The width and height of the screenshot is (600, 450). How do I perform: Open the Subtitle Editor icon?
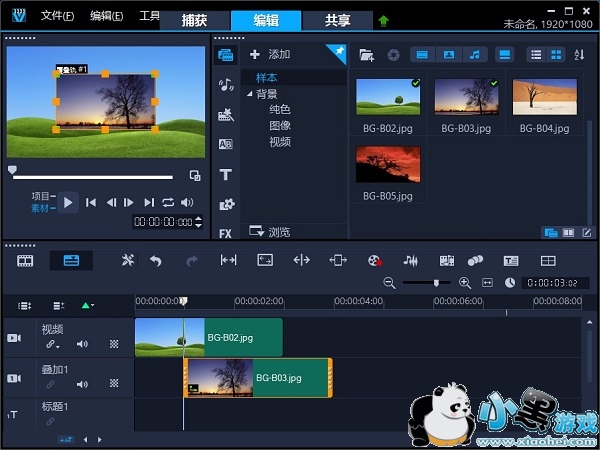[511, 261]
